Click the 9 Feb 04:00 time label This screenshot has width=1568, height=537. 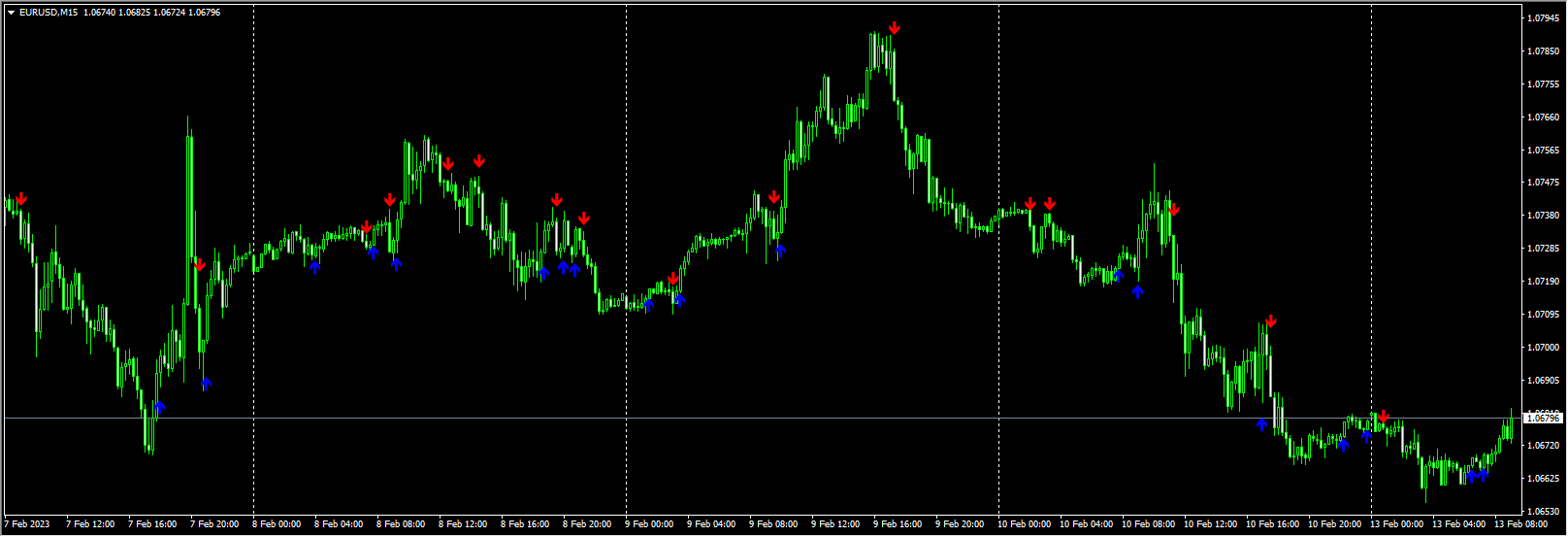(711, 524)
